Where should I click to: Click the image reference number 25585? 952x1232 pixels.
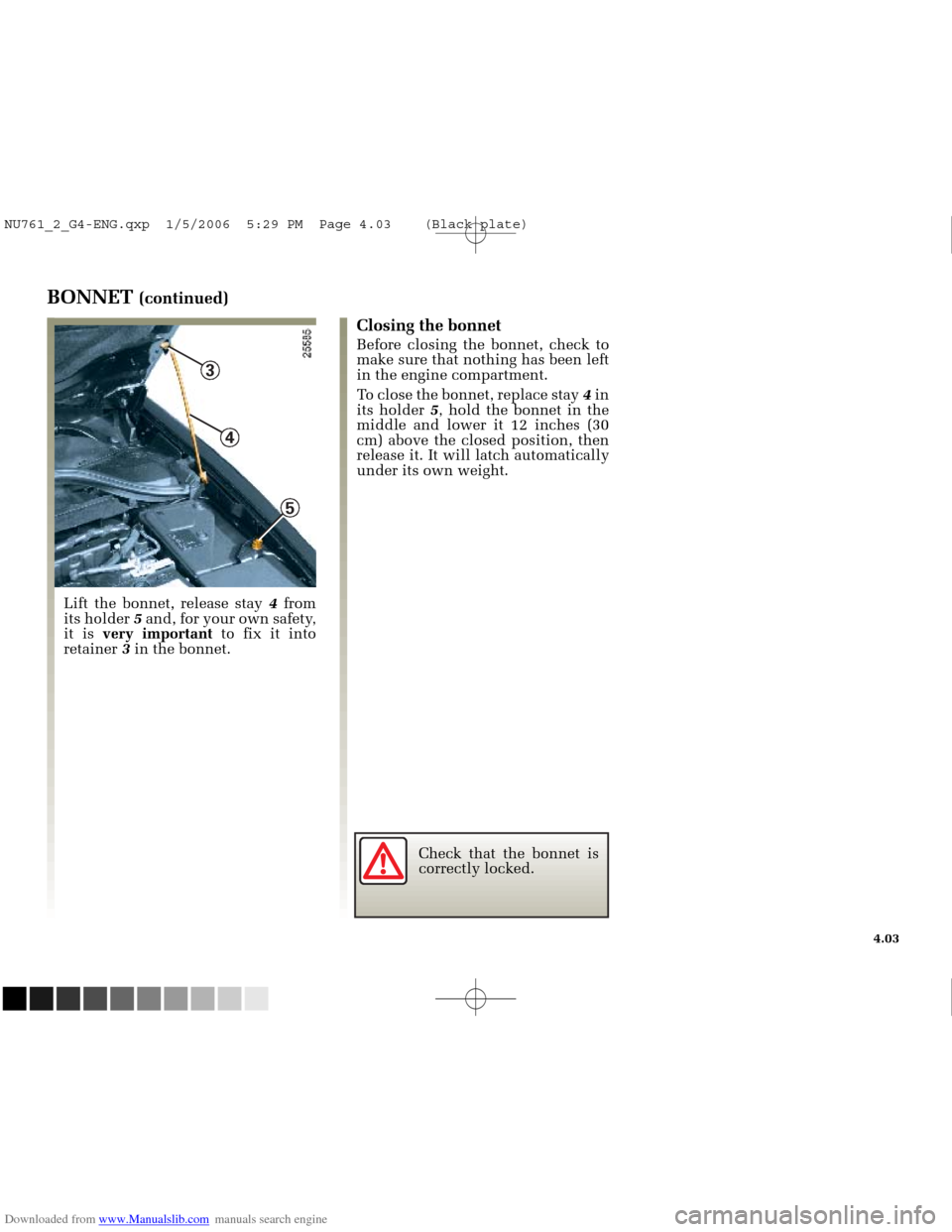tap(308, 342)
